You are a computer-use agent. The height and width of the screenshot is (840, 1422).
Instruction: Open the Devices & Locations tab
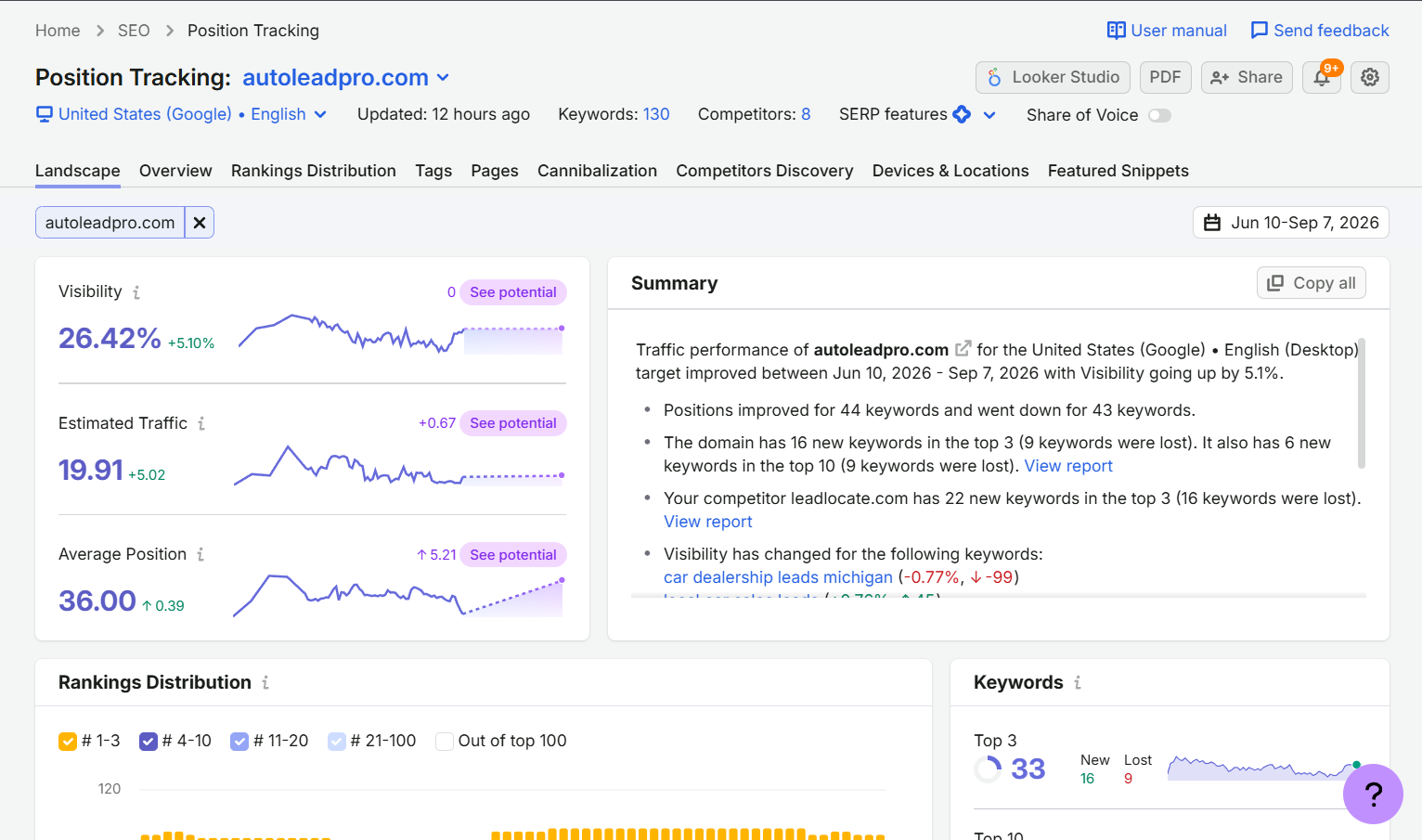coord(950,171)
